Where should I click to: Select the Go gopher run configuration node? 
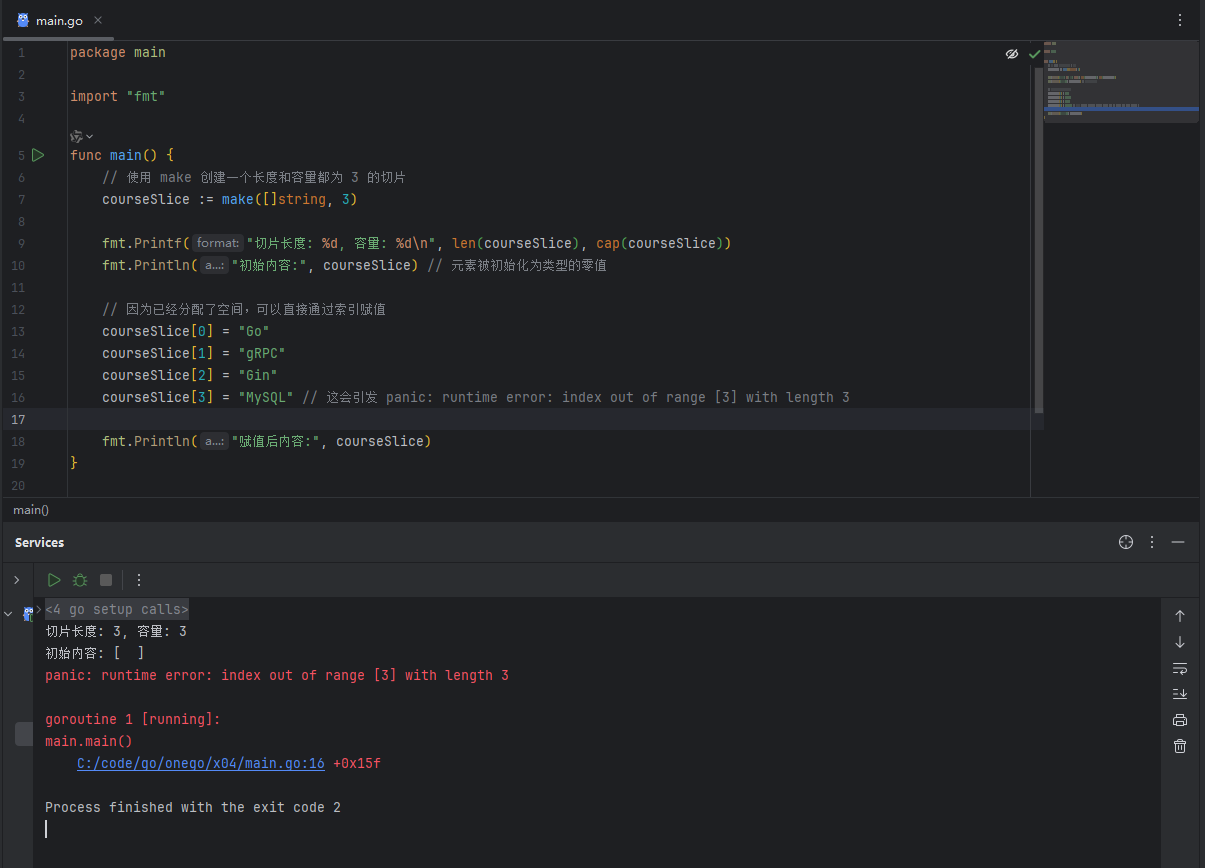coord(27,613)
